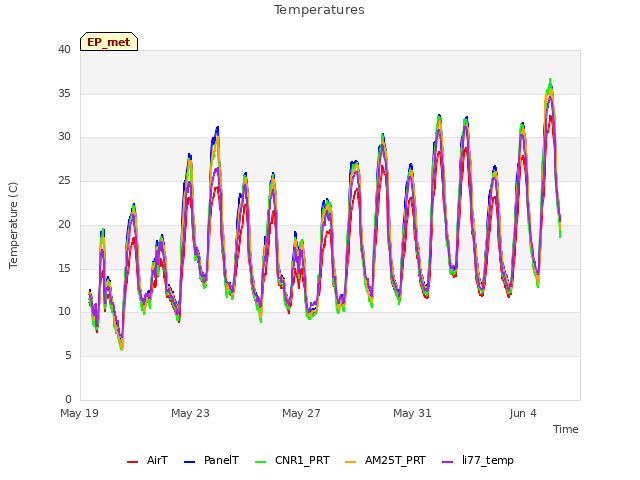Click the 20 y-axis tick label
Screen dimensions: 640x480
(64, 224)
